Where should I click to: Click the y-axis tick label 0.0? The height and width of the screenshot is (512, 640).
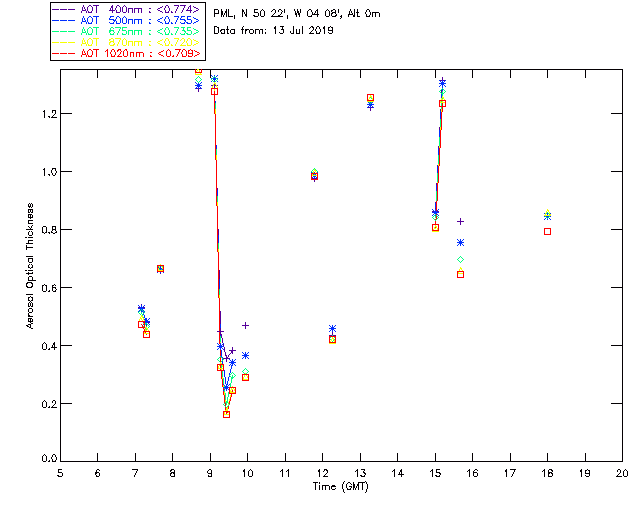pos(49,459)
